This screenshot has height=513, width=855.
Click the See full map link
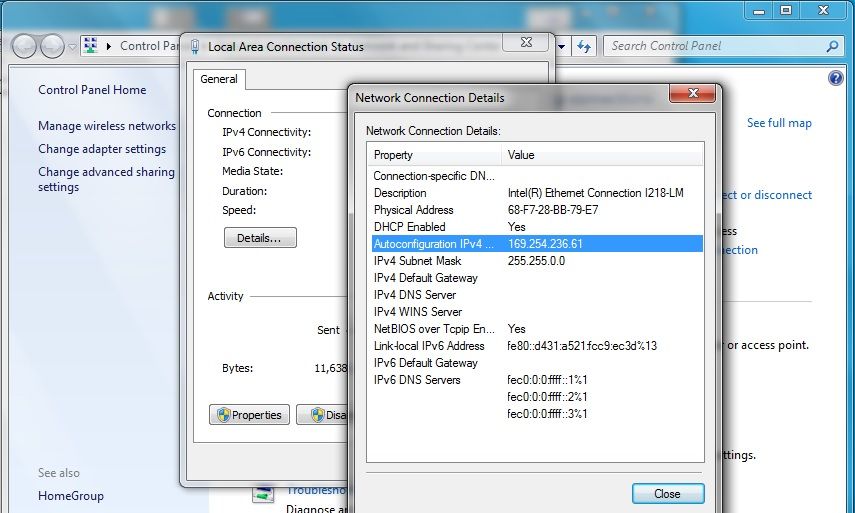(779, 123)
